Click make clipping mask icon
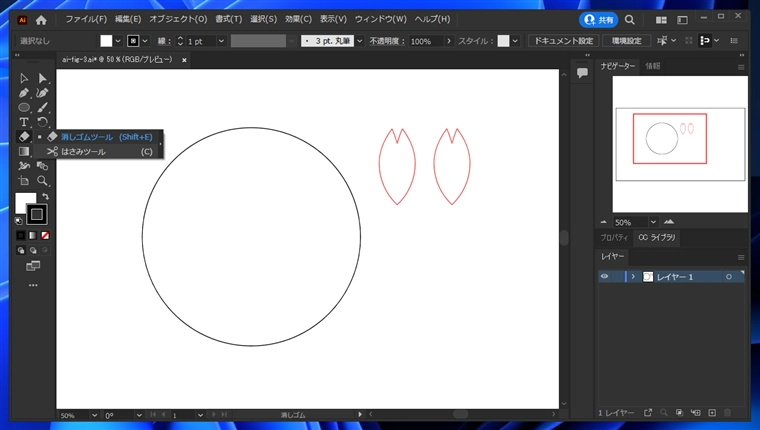 pos(680,413)
